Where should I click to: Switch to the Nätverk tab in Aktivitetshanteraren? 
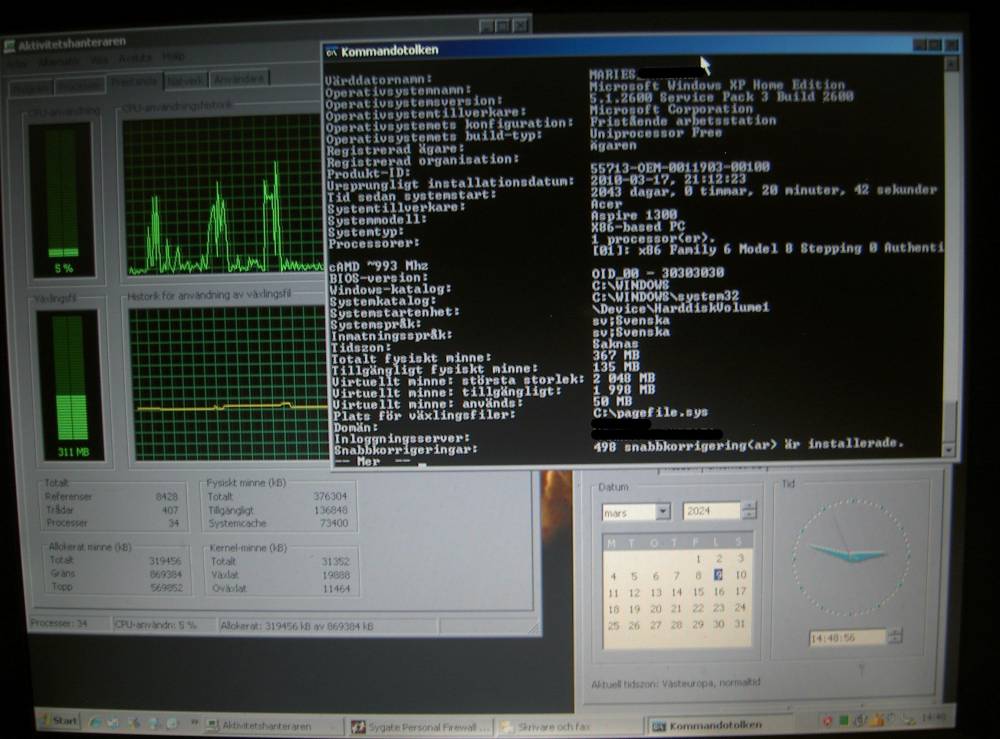coord(186,80)
